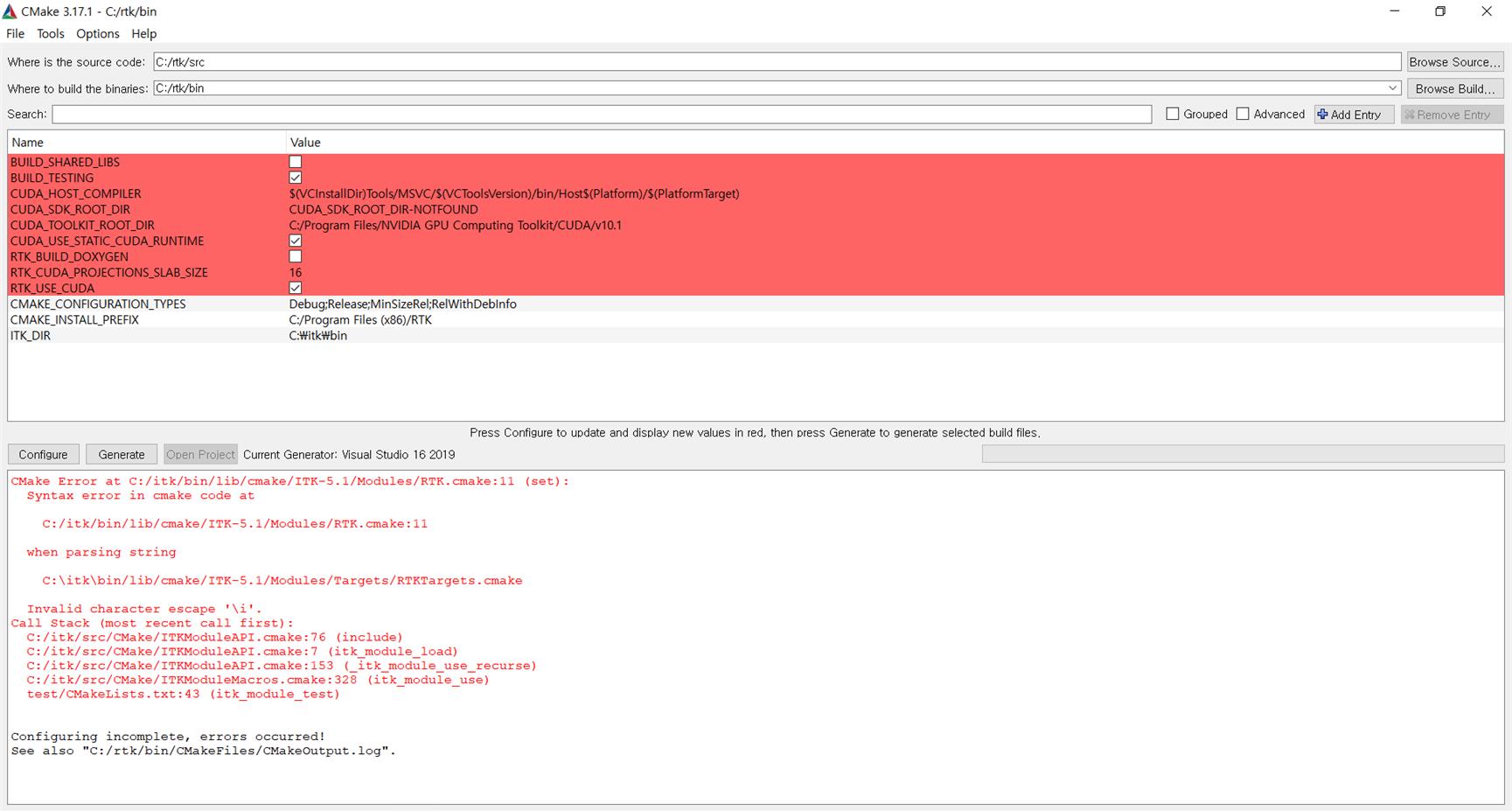Click the Open Project button
The height and width of the screenshot is (811, 1512).
[x=200, y=454]
